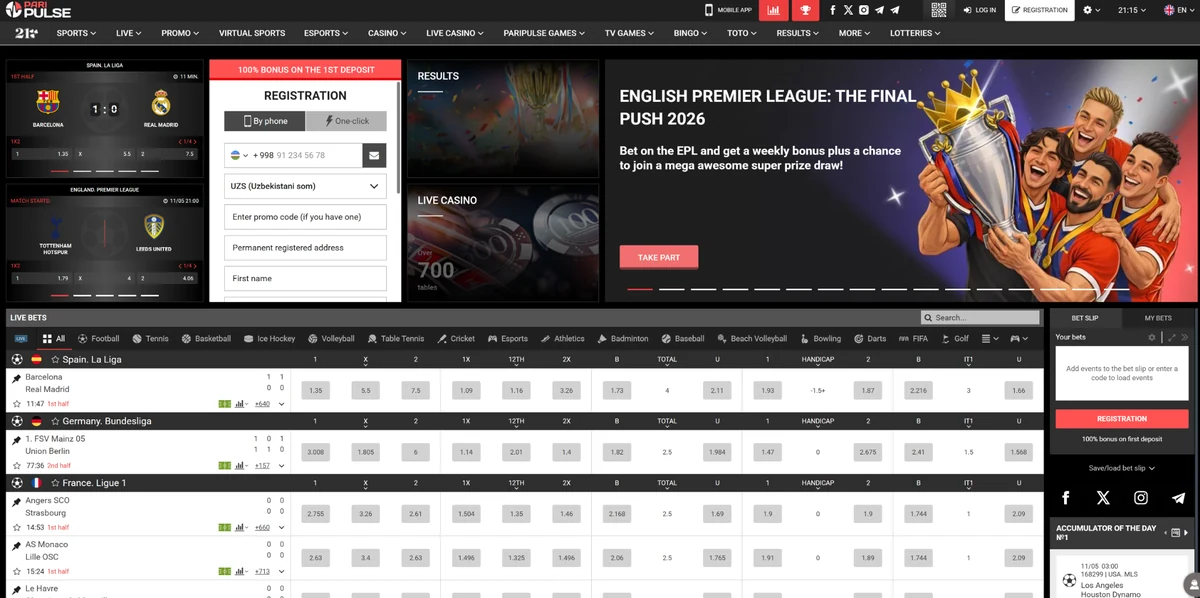Open the Live Casino promo tile
Viewport: 1200px width, 598px height.
pyautogui.click(x=503, y=243)
